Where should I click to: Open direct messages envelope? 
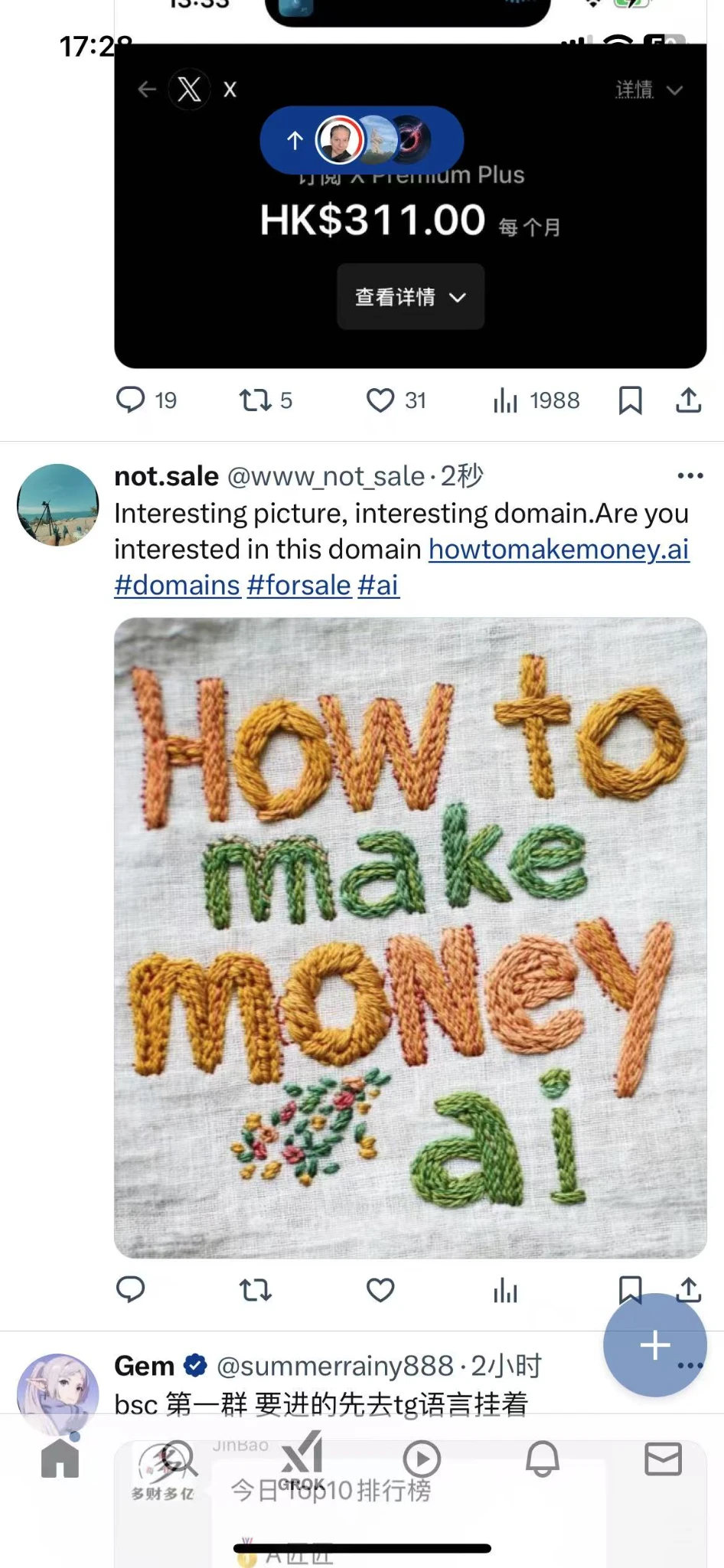click(x=663, y=1459)
